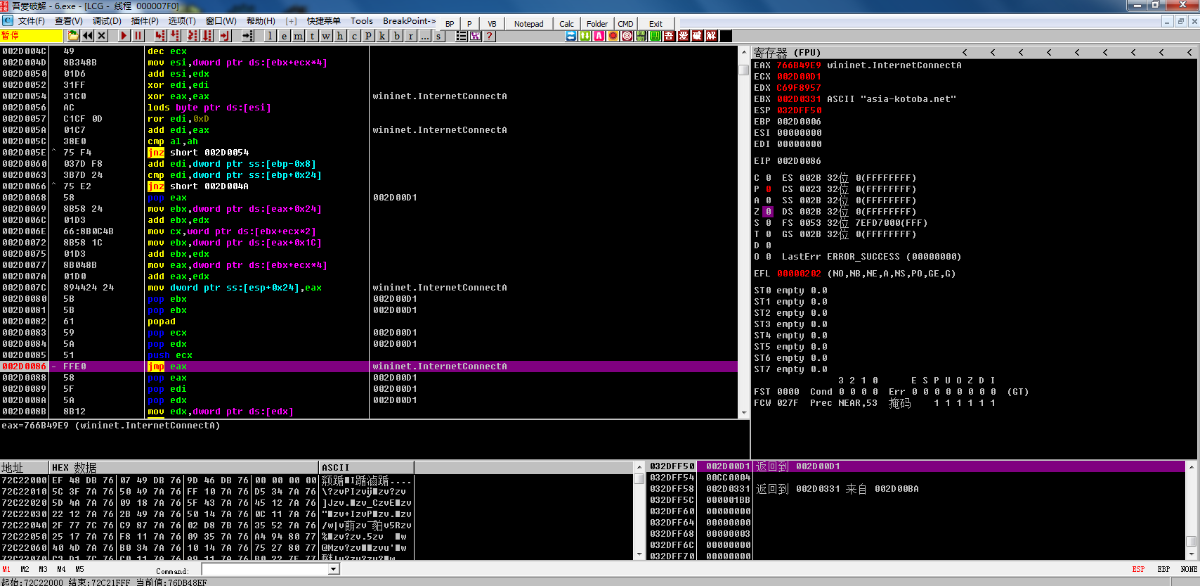1200x586 pixels.
Task: Open the 选项(T) menu
Action: (182, 21)
